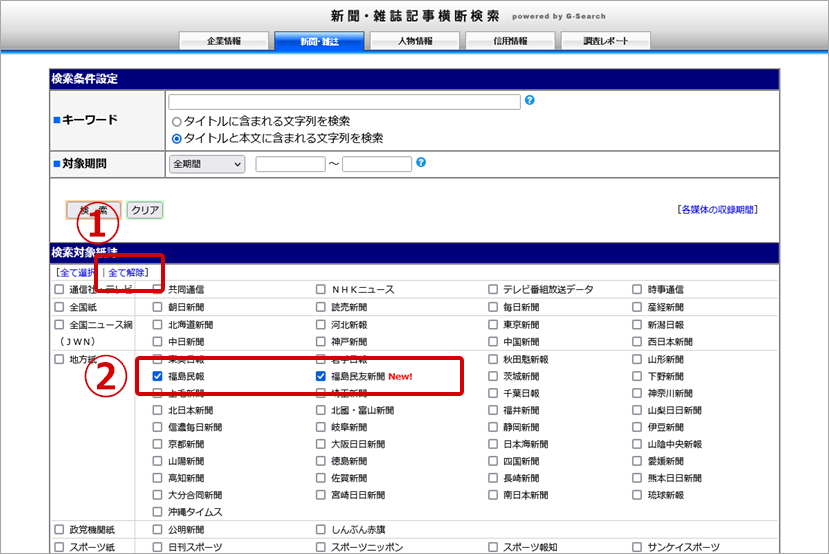Open 各媒体の収録期間 link
The image size is (829, 554).
(x=717, y=210)
